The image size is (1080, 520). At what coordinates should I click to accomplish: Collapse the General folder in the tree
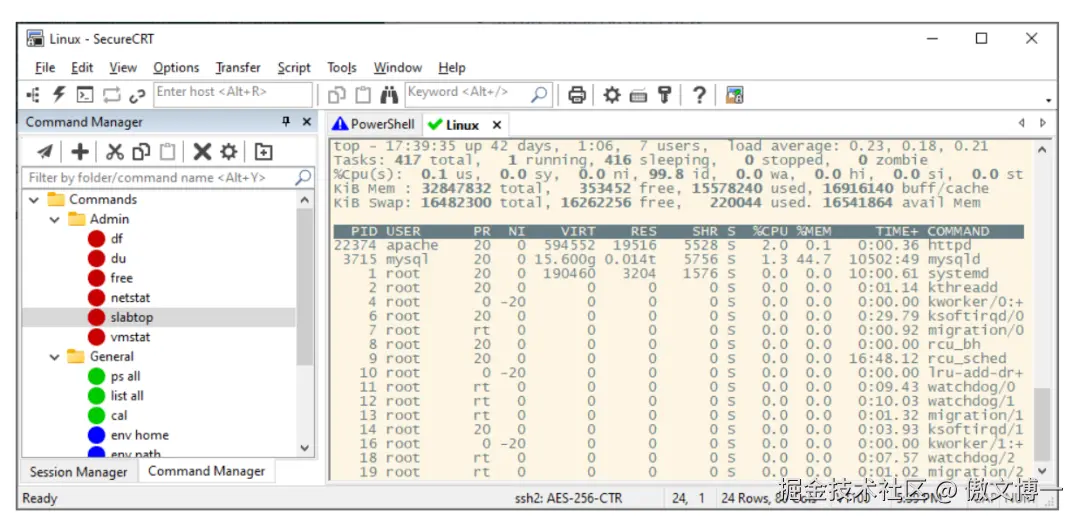click(x=55, y=357)
